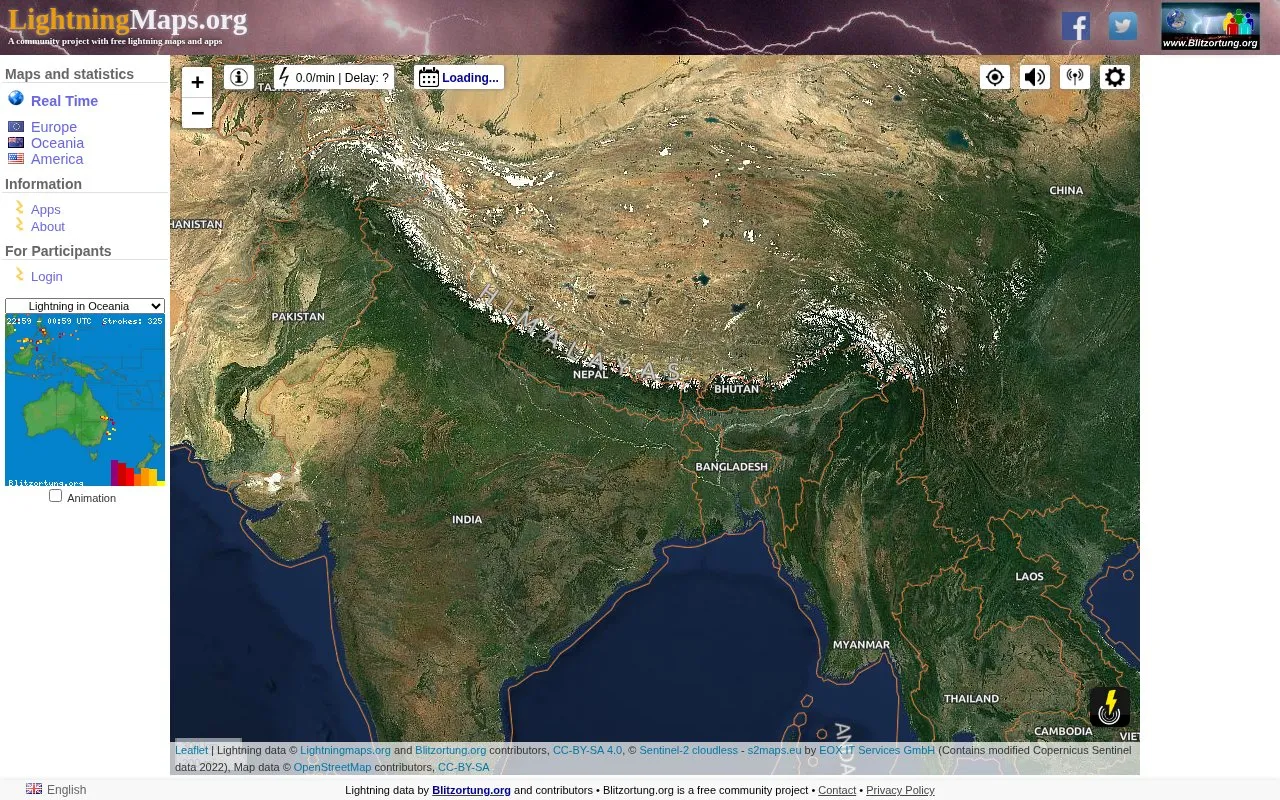Click the Oceania flag icon
The width and height of the screenshot is (1280, 800).
tap(16, 143)
